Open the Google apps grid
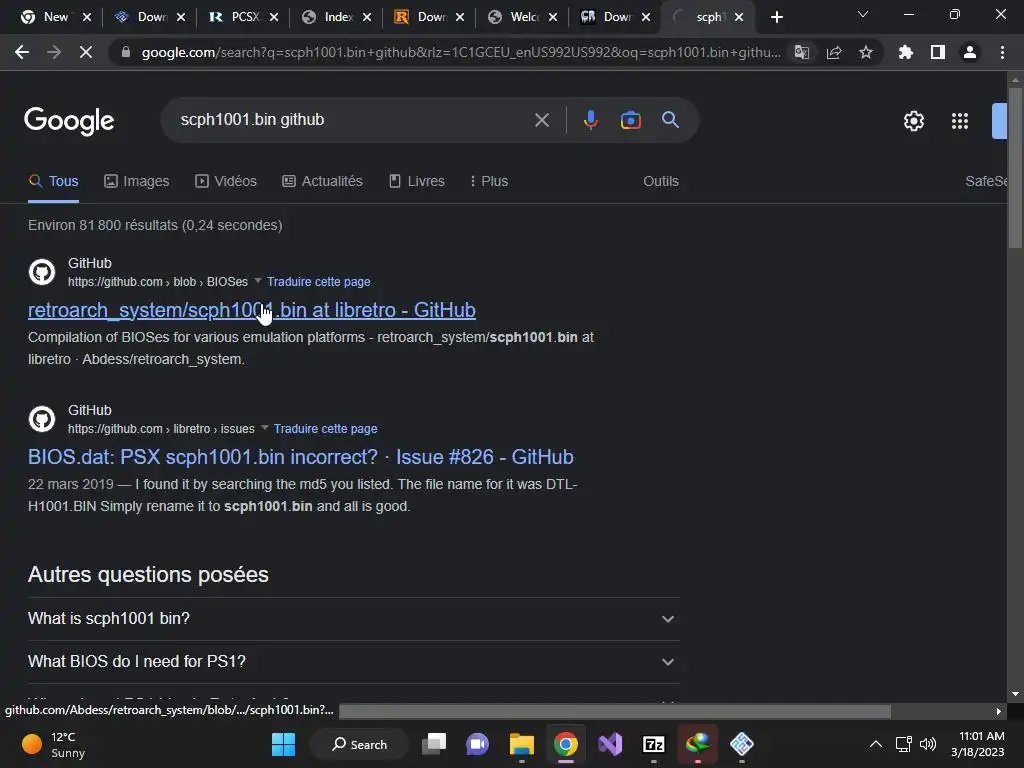This screenshot has width=1024, height=768. [959, 121]
